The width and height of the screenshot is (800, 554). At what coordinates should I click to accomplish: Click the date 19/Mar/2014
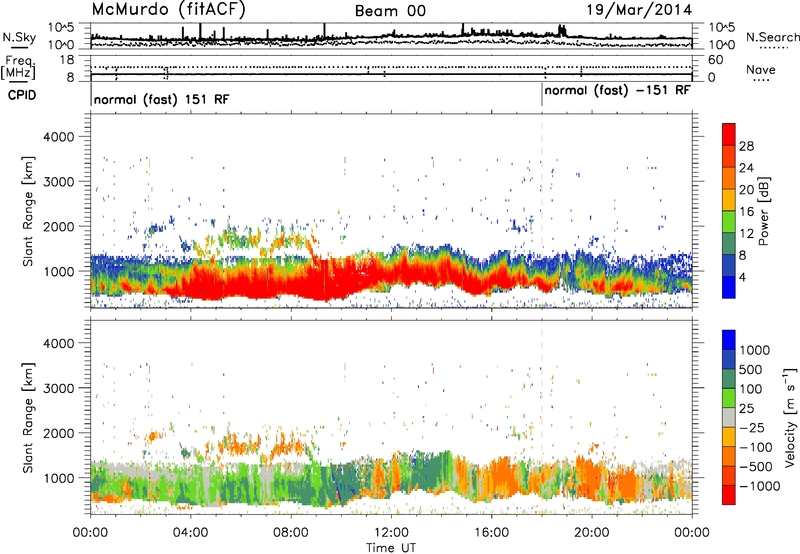coord(639,10)
